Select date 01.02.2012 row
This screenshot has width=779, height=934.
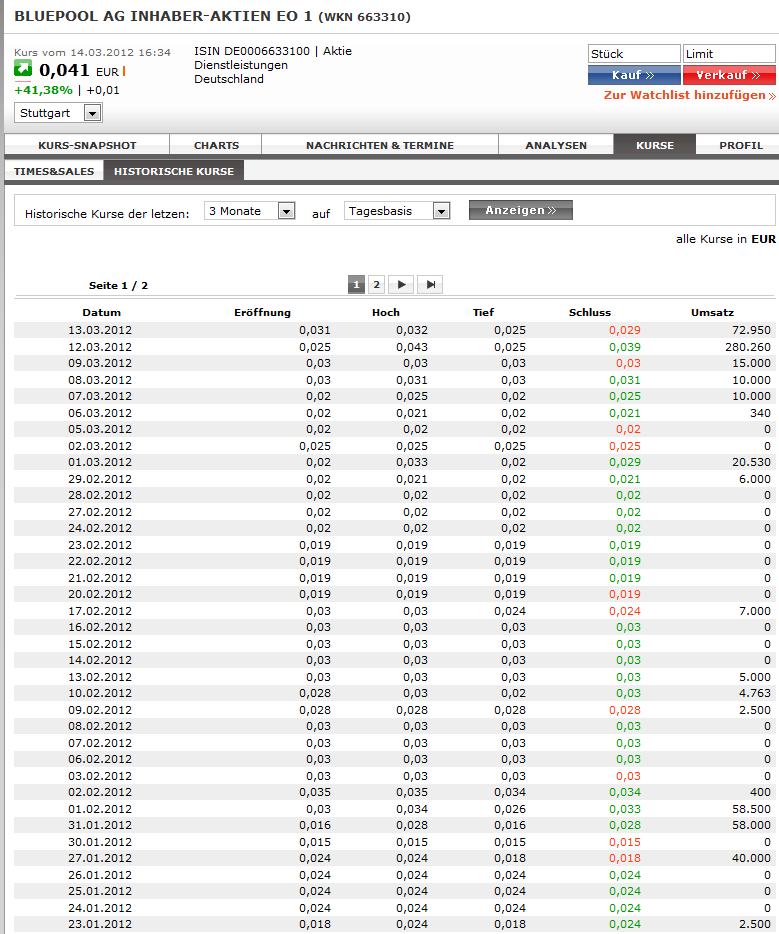(x=394, y=809)
